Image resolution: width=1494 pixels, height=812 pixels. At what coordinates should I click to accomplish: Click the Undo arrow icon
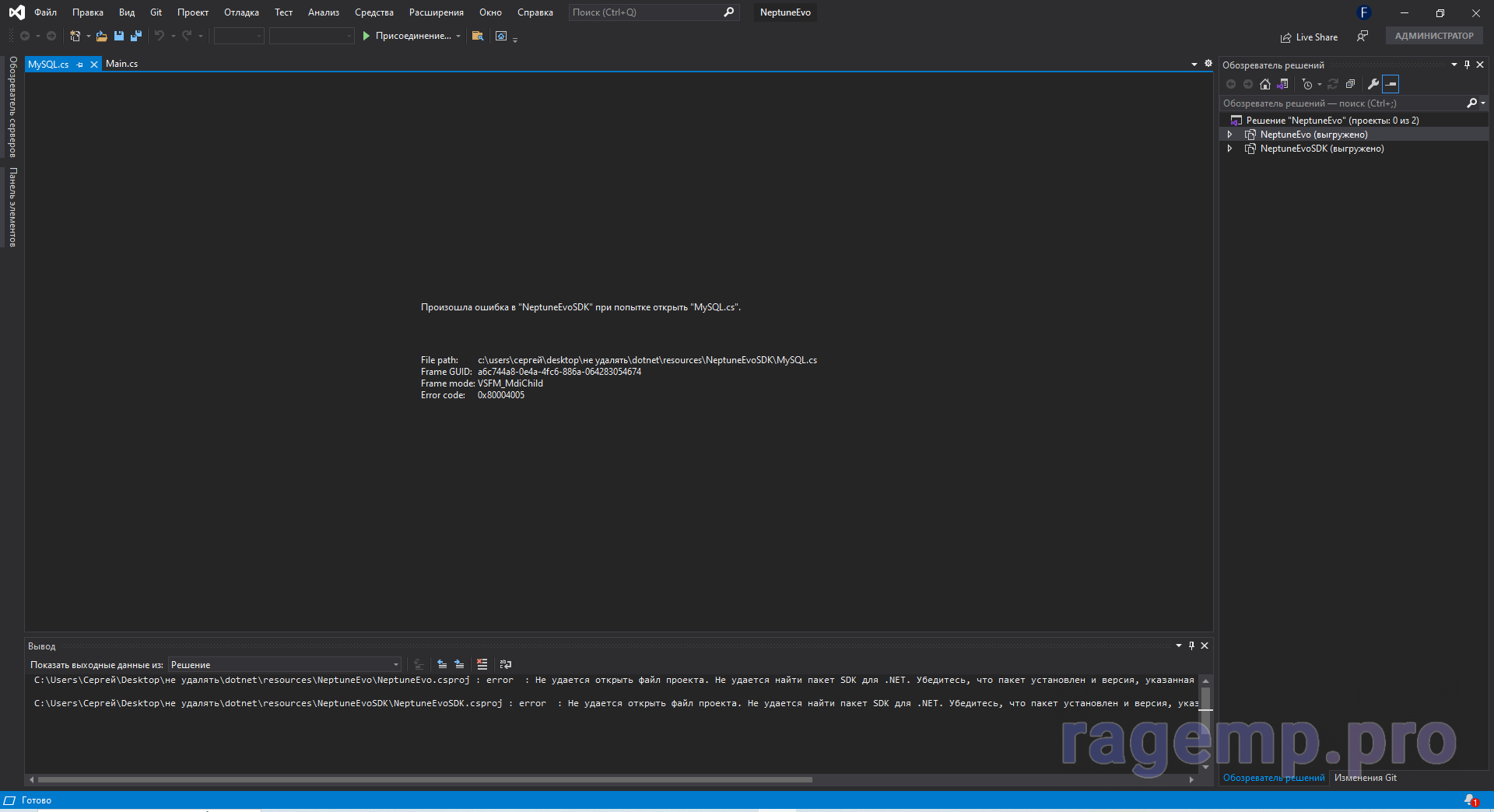[160, 36]
